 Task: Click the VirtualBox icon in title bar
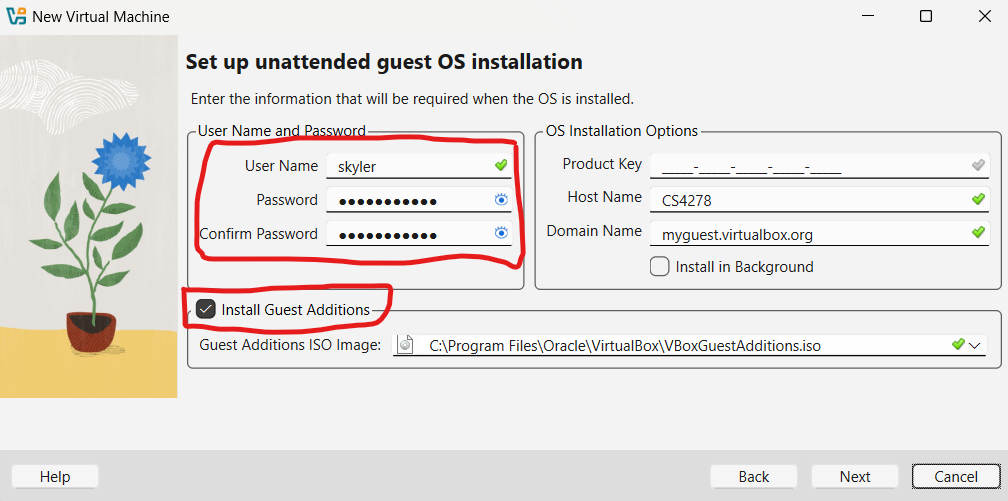[15, 16]
